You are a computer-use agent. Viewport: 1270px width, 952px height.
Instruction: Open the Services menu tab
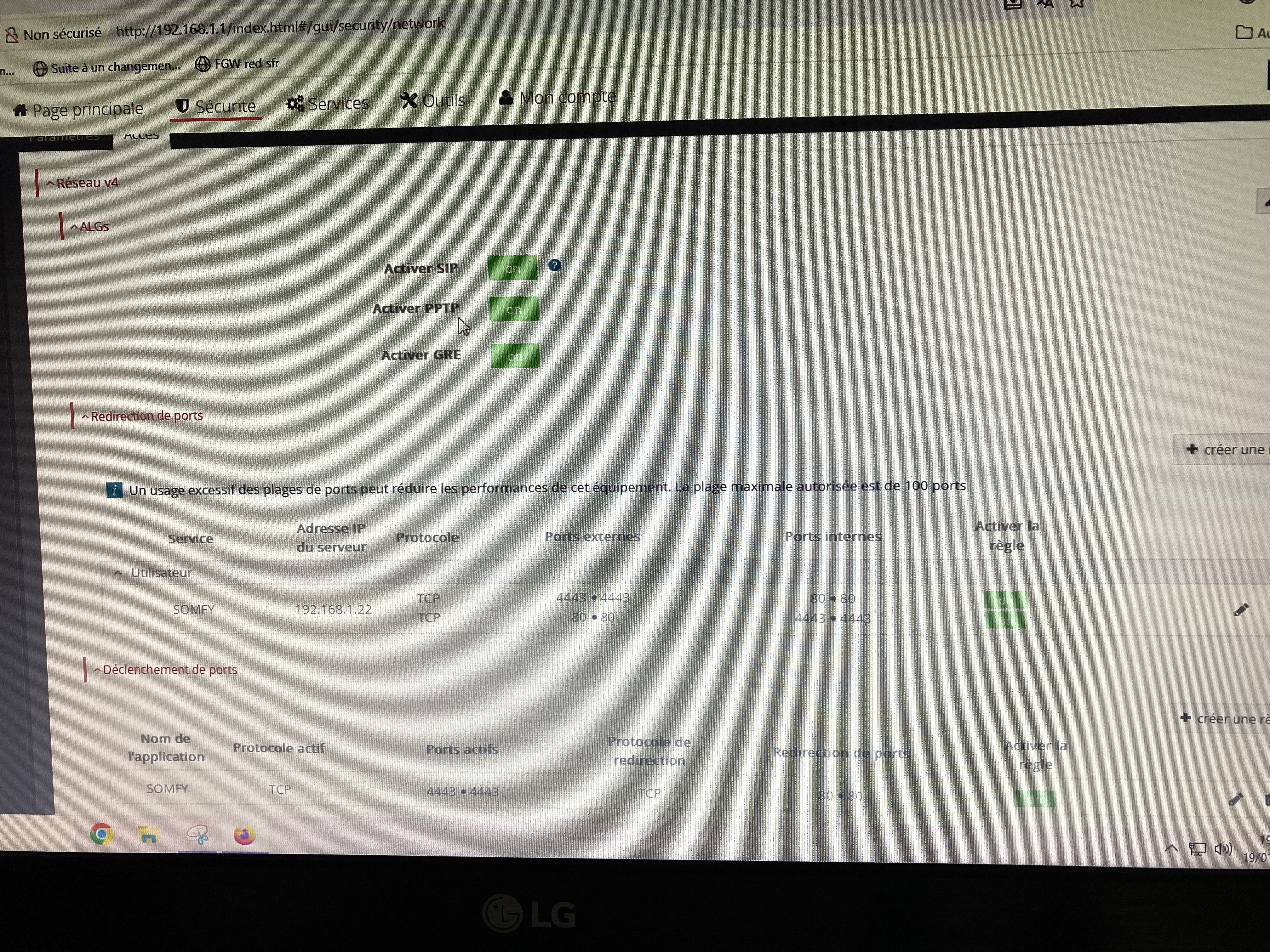coord(328,104)
